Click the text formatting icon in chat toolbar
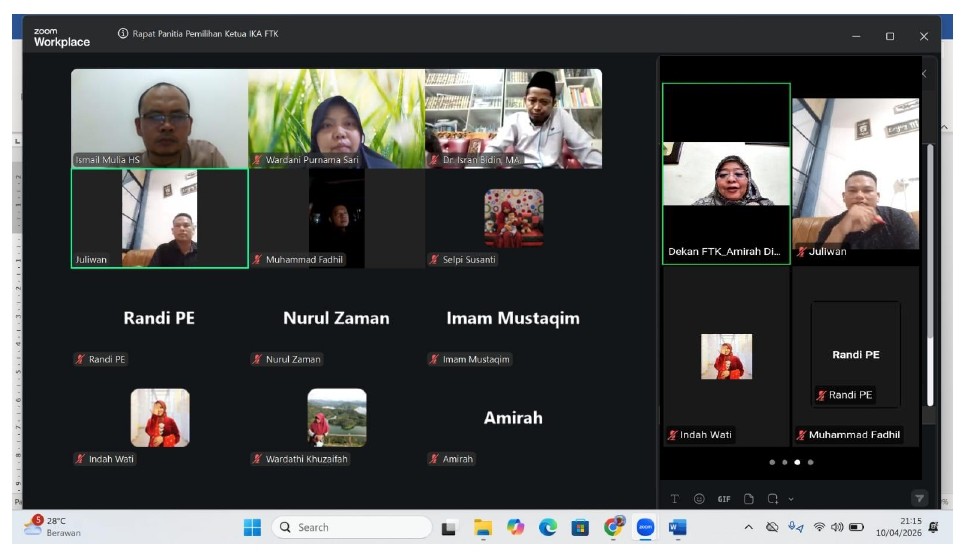The width and height of the screenshot is (968, 558). pyautogui.click(x=674, y=498)
